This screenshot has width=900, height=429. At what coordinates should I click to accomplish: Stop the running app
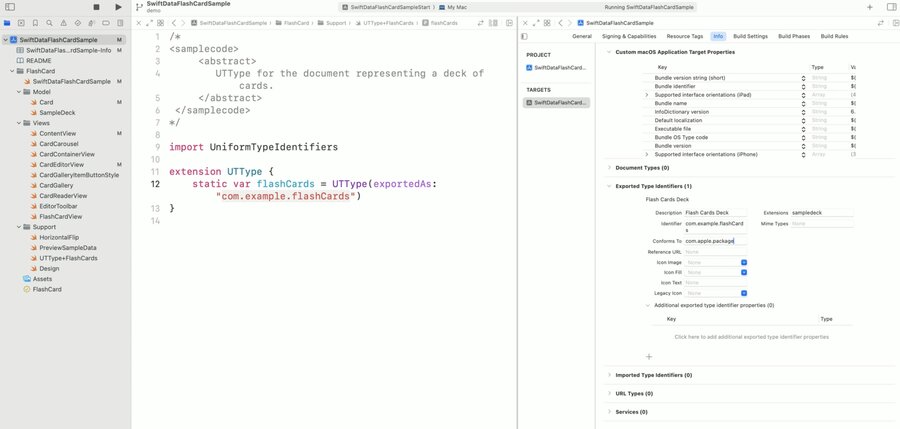click(x=96, y=7)
